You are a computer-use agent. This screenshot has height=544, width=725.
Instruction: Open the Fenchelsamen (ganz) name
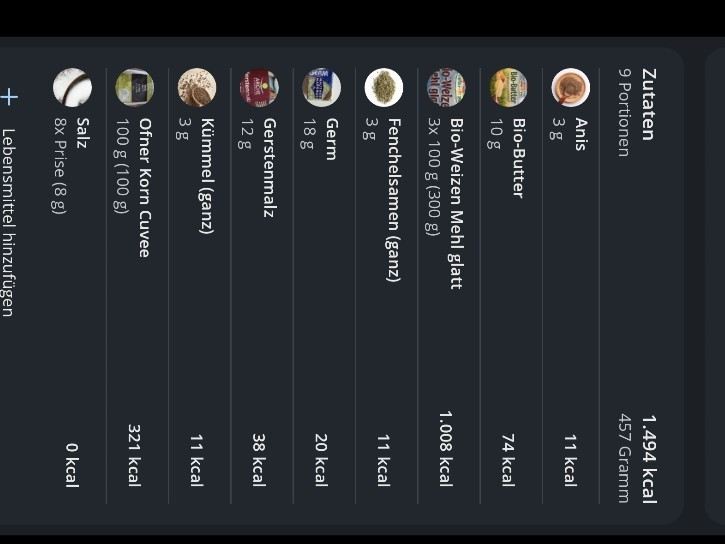[394, 200]
